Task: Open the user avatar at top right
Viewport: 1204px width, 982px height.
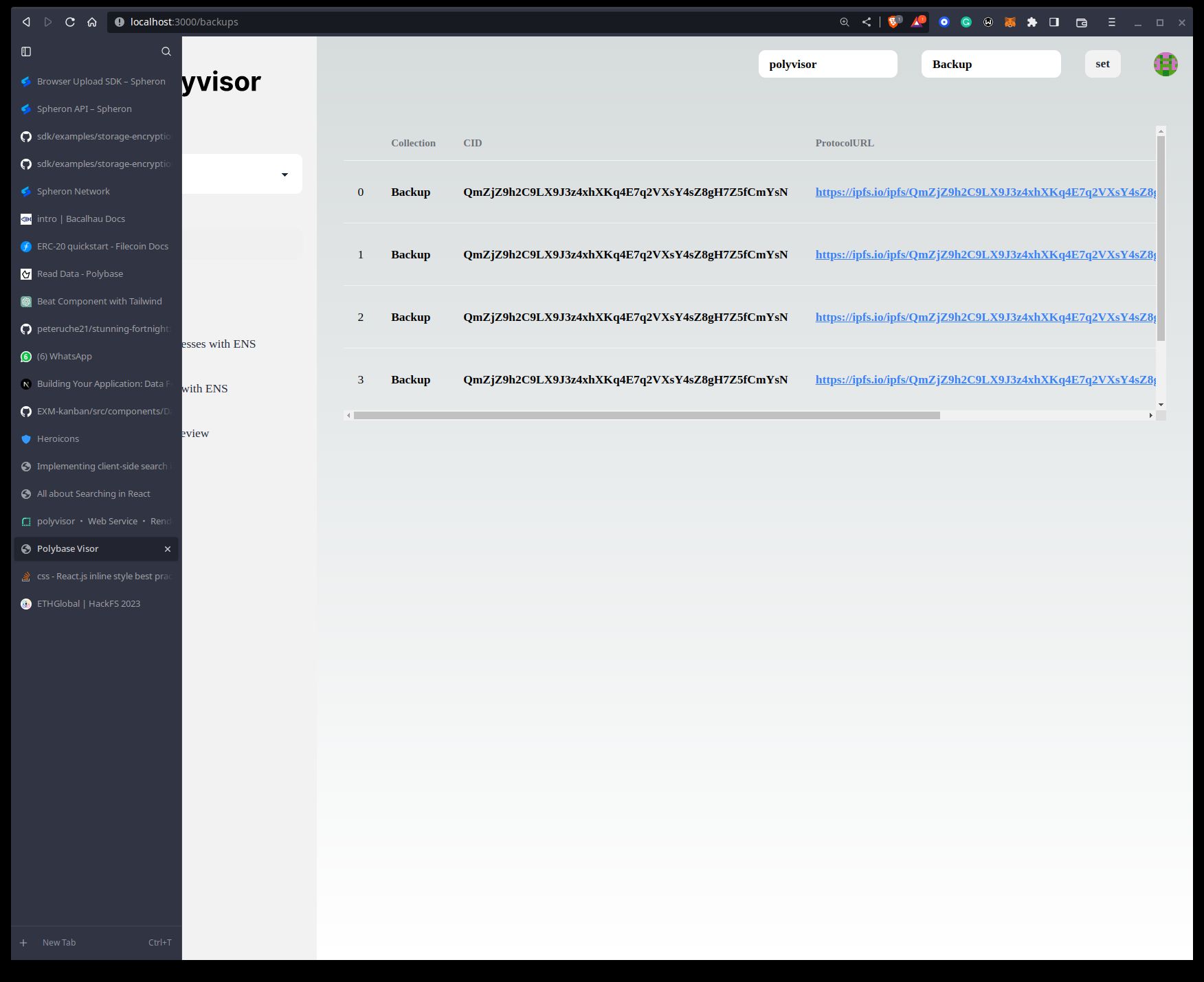Action: click(1166, 64)
